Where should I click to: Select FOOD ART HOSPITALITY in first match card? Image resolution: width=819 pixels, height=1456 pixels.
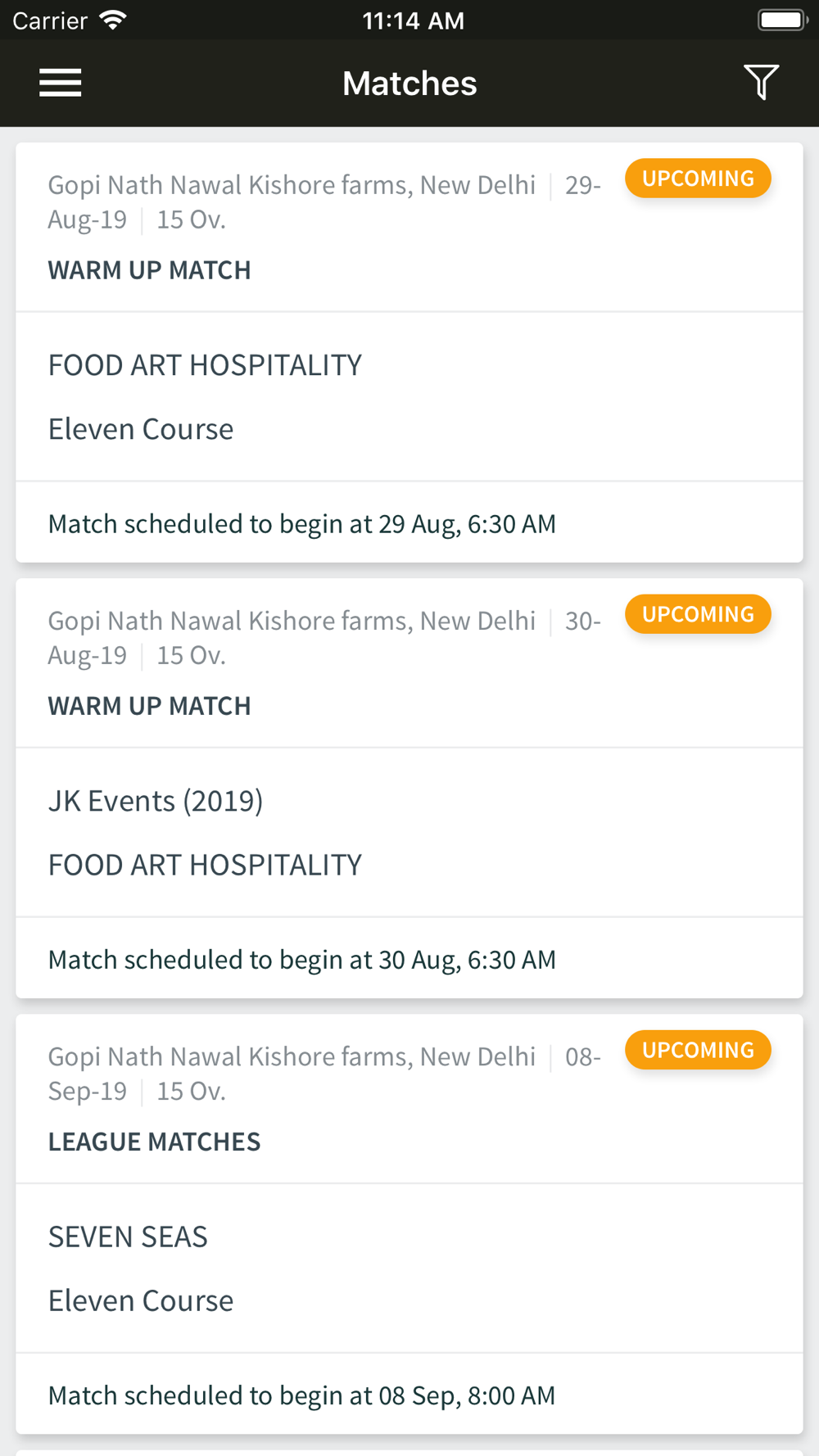point(205,365)
